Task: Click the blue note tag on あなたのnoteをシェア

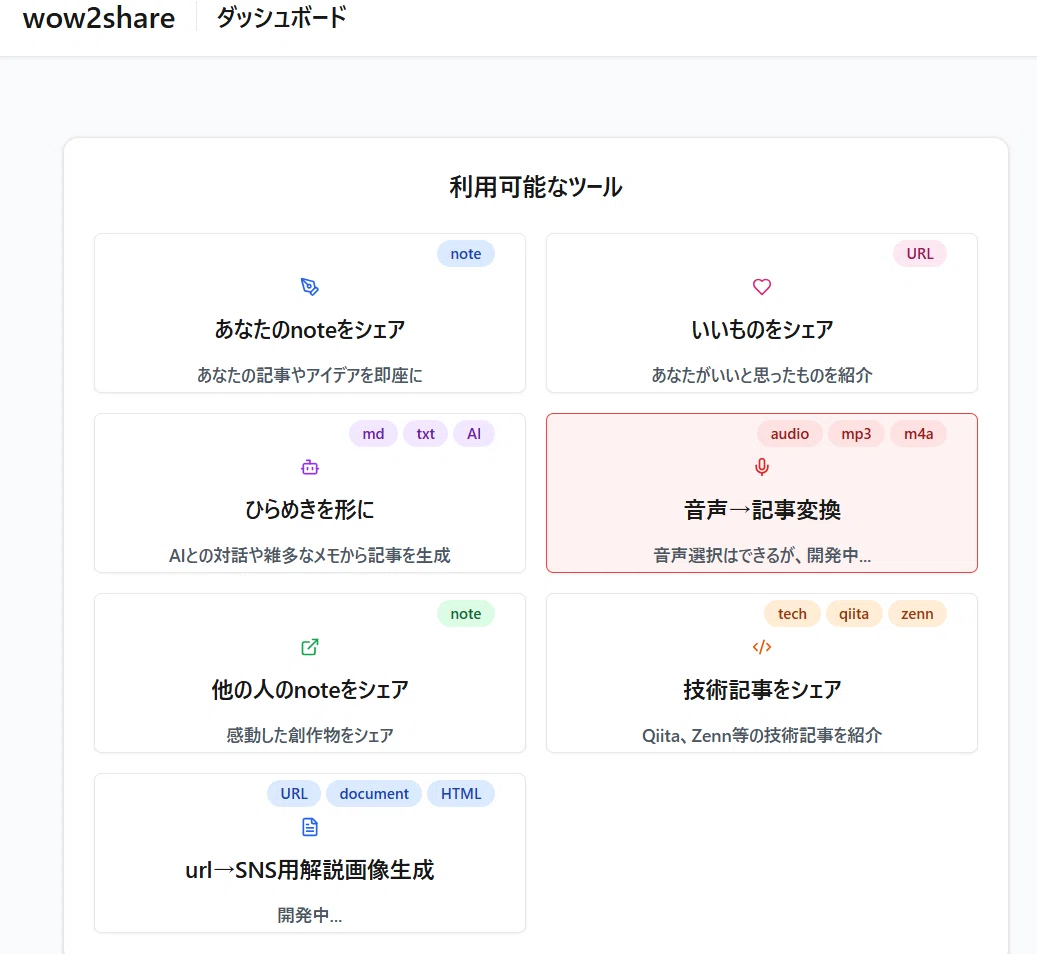Action: pos(466,254)
